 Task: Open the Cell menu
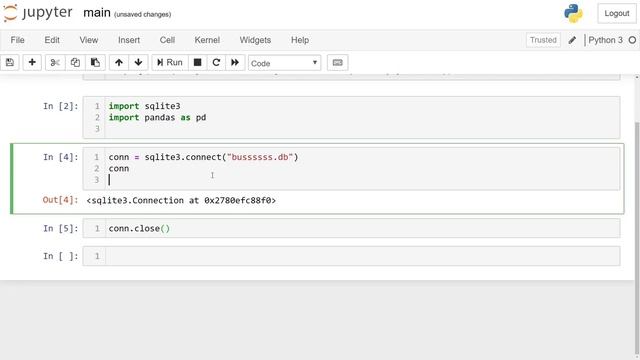click(x=167, y=40)
